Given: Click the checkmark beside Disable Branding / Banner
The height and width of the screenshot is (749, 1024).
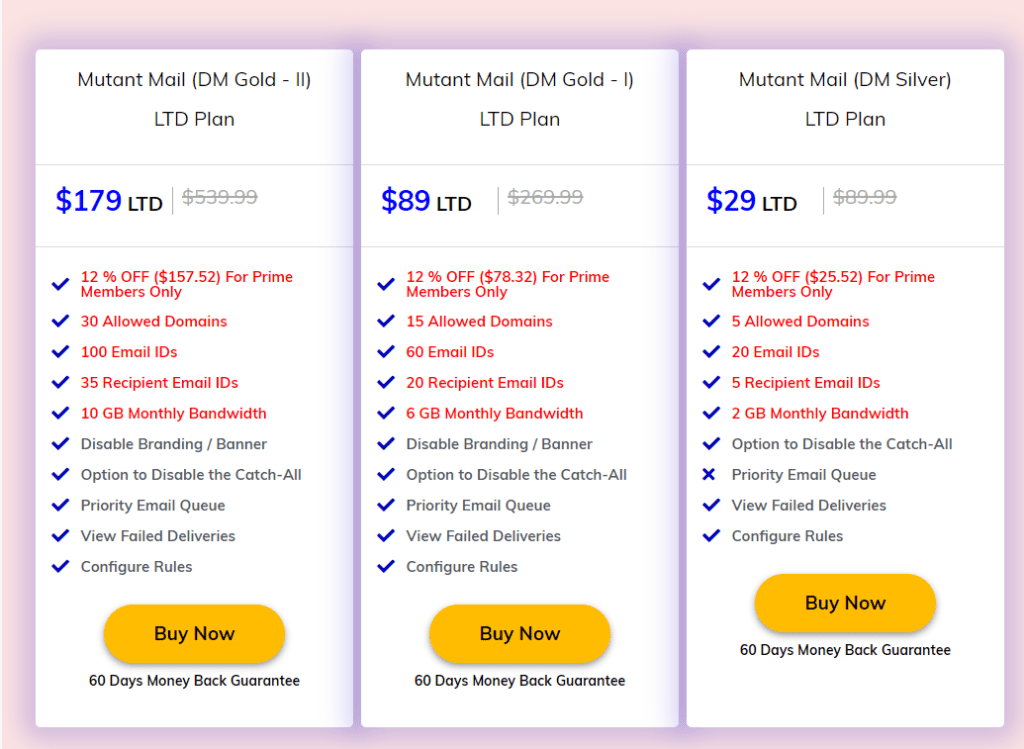Looking at the screenshot, I should click(60, 444).
